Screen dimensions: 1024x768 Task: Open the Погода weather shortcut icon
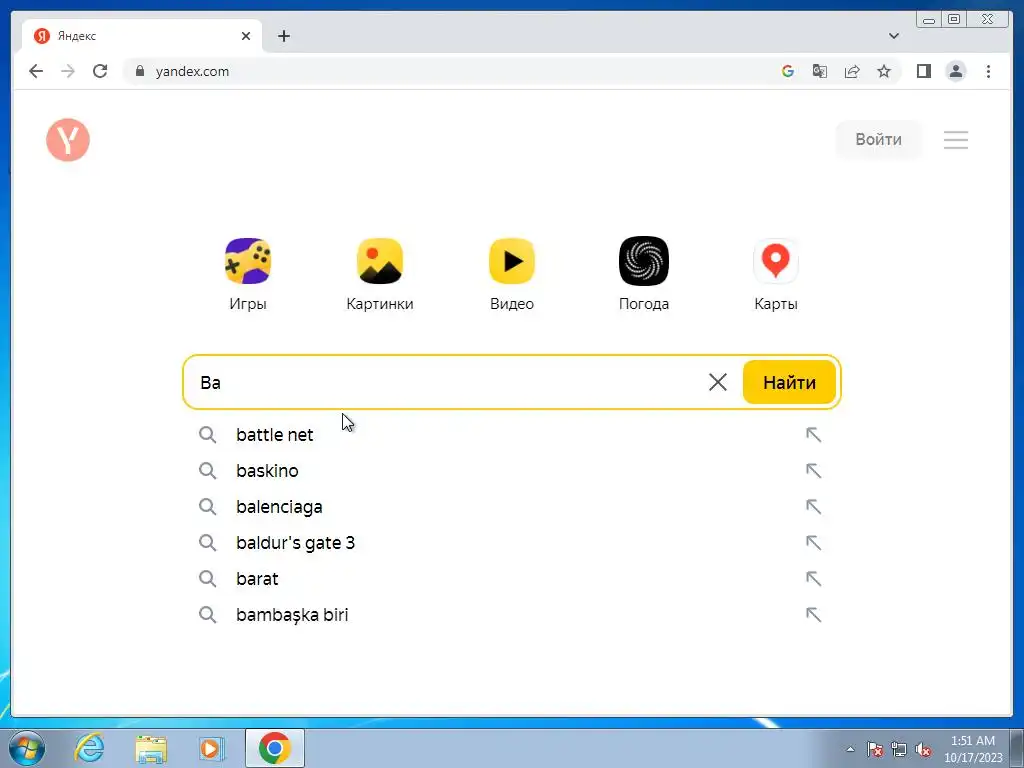point(644,261)
